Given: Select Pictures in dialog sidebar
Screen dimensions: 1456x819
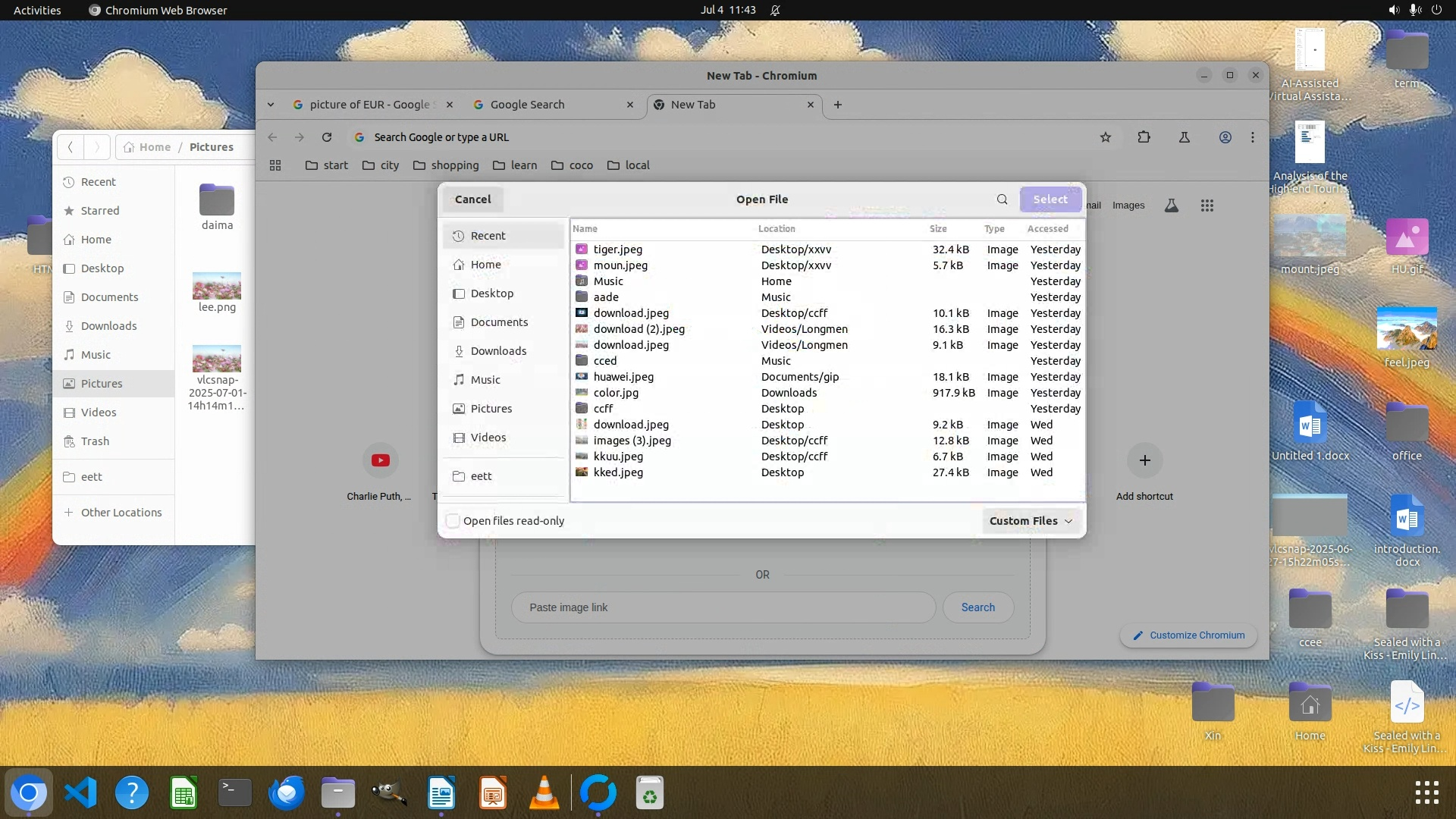Looking at the screenshot, I should coord(491,409).
